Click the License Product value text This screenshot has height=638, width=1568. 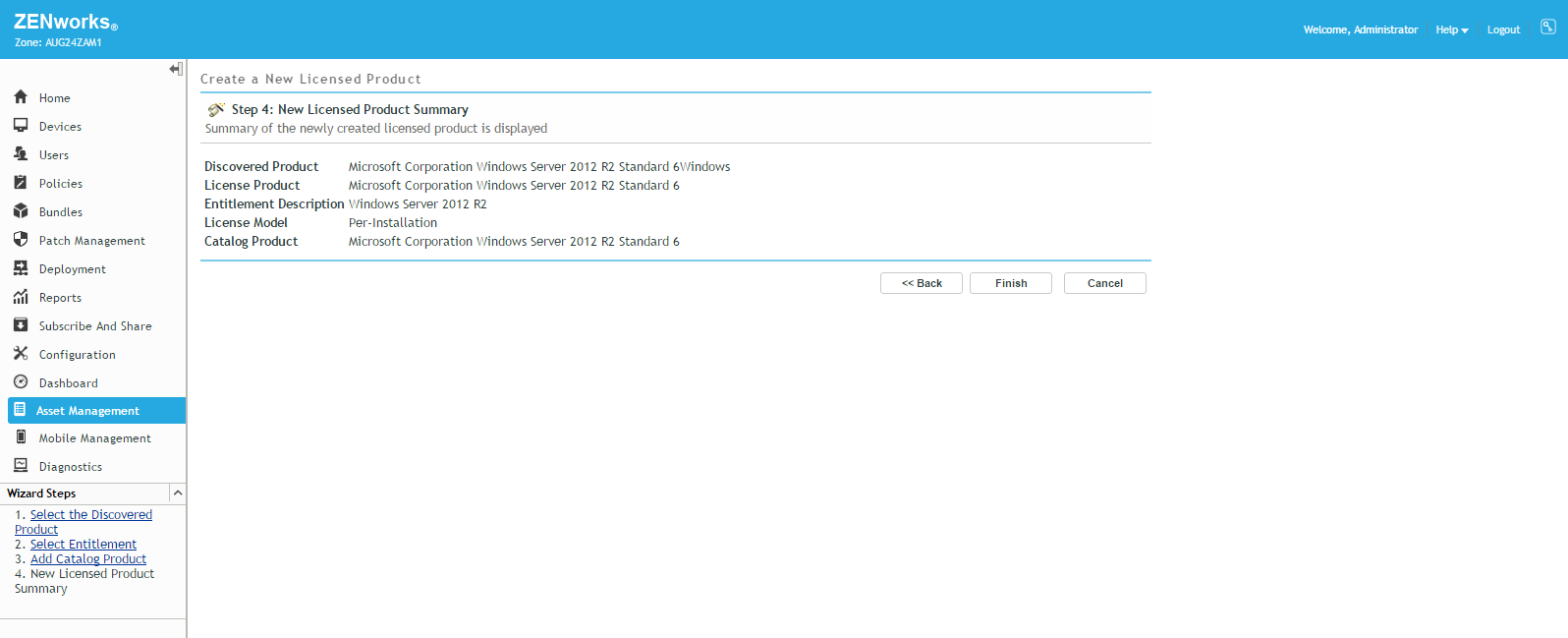coord(514,185)
